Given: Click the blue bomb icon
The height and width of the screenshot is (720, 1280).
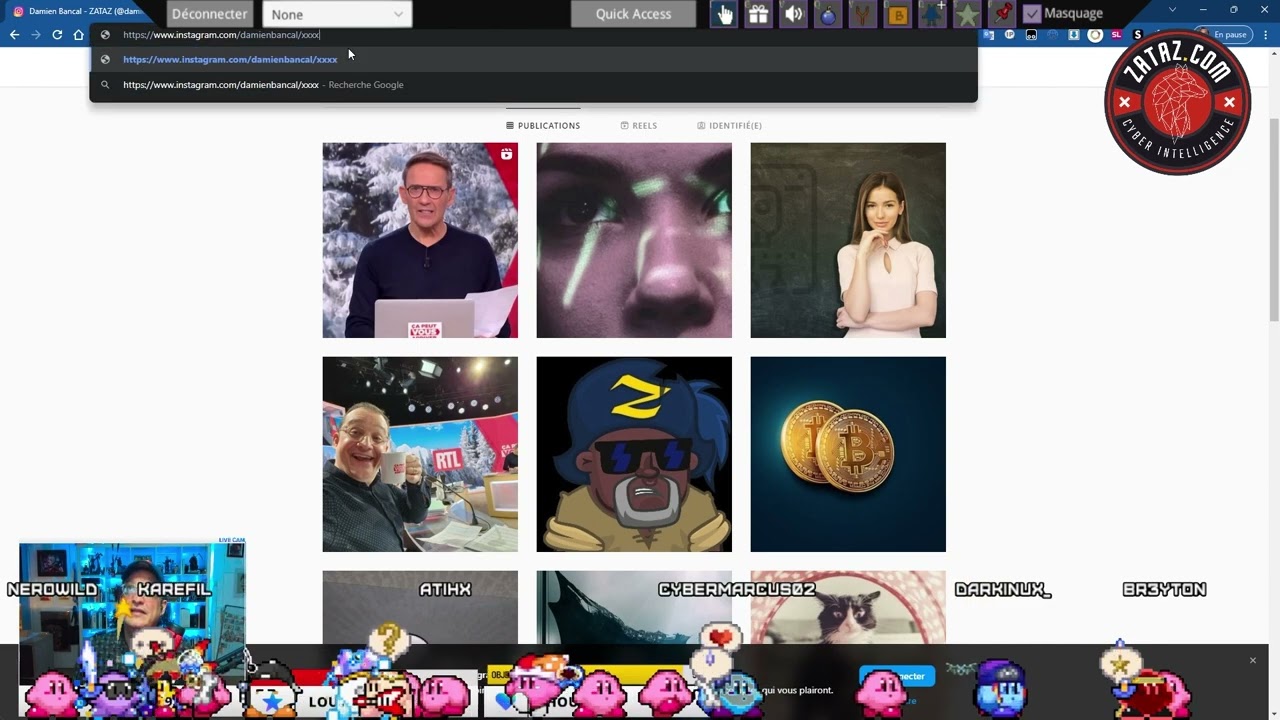Looking at the screenshot, I should pos(828,14).
